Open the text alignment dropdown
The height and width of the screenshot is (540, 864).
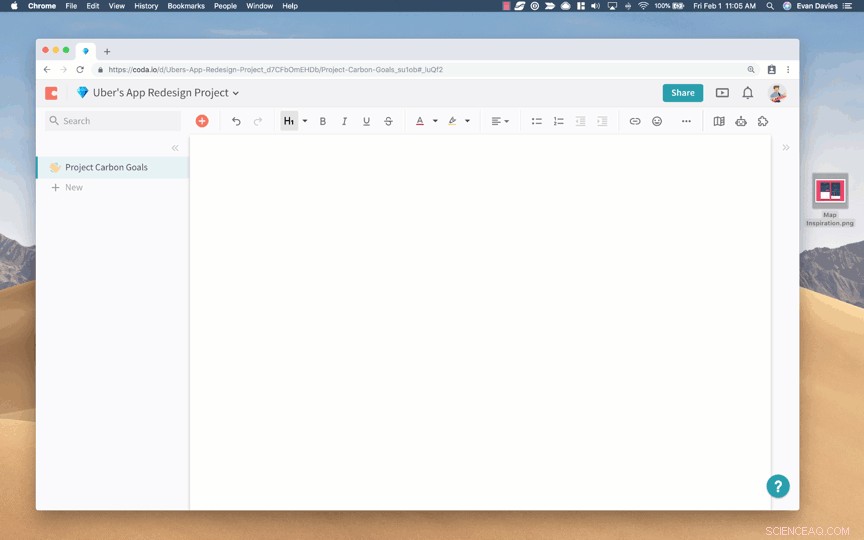500,121
